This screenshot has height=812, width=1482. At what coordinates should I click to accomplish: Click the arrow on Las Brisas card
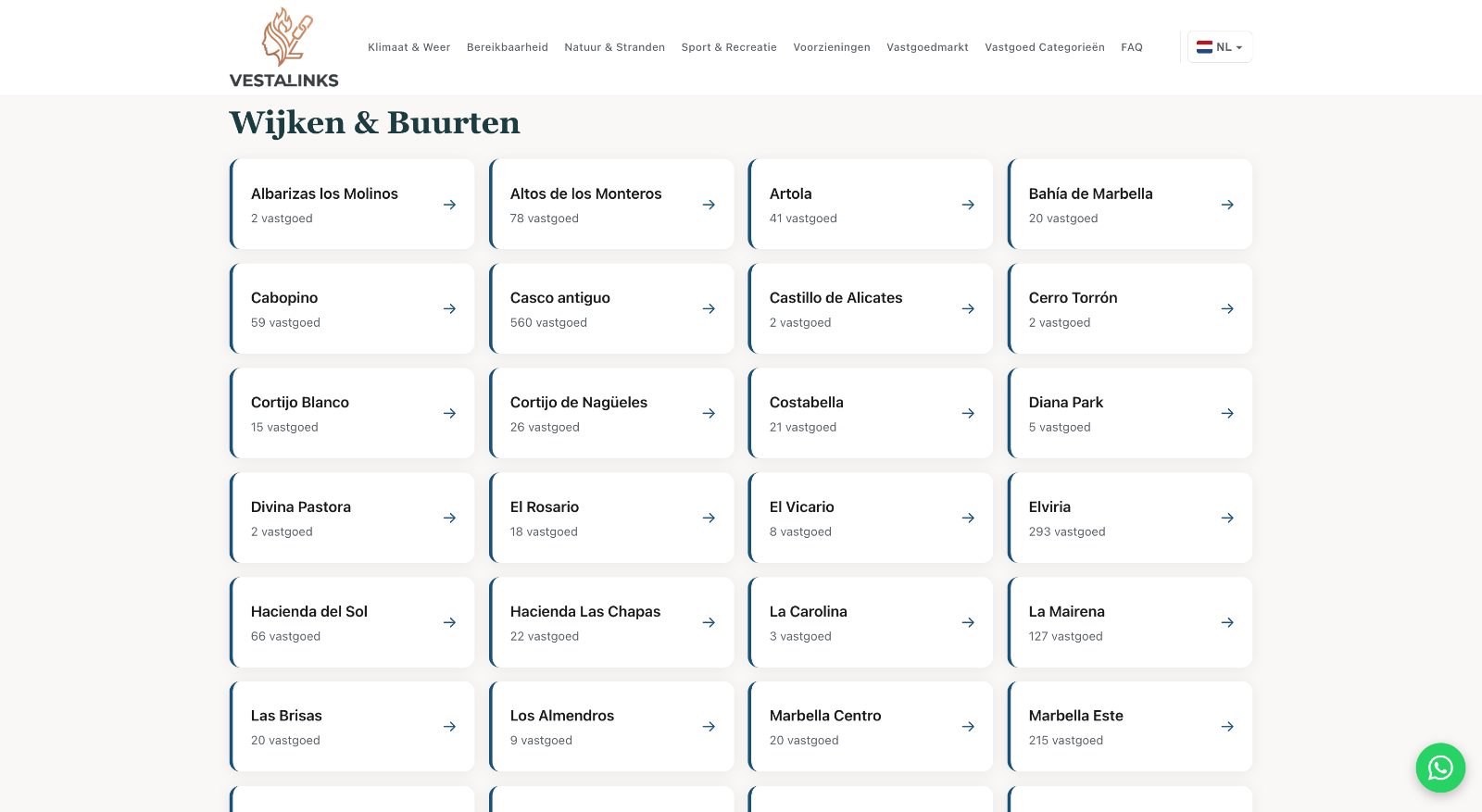[x=449, y=727]
